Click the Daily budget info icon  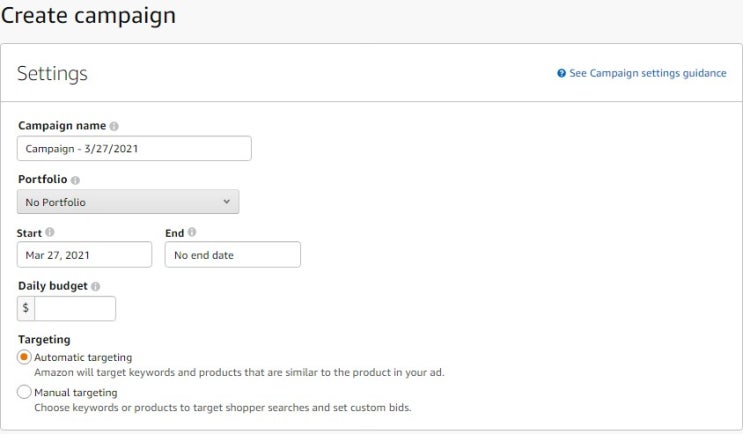coord(95,286)
